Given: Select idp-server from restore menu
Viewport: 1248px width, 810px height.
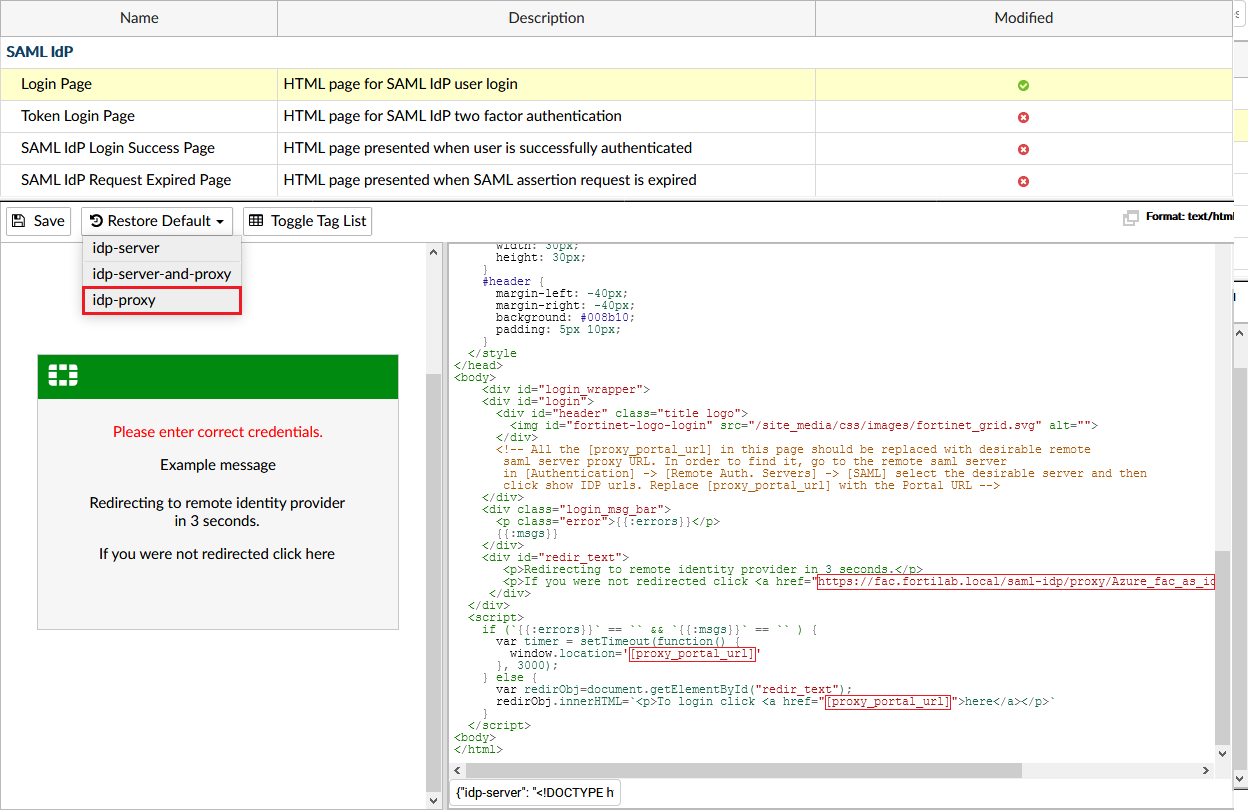Looking at the screenshot, I should [126, 248].
